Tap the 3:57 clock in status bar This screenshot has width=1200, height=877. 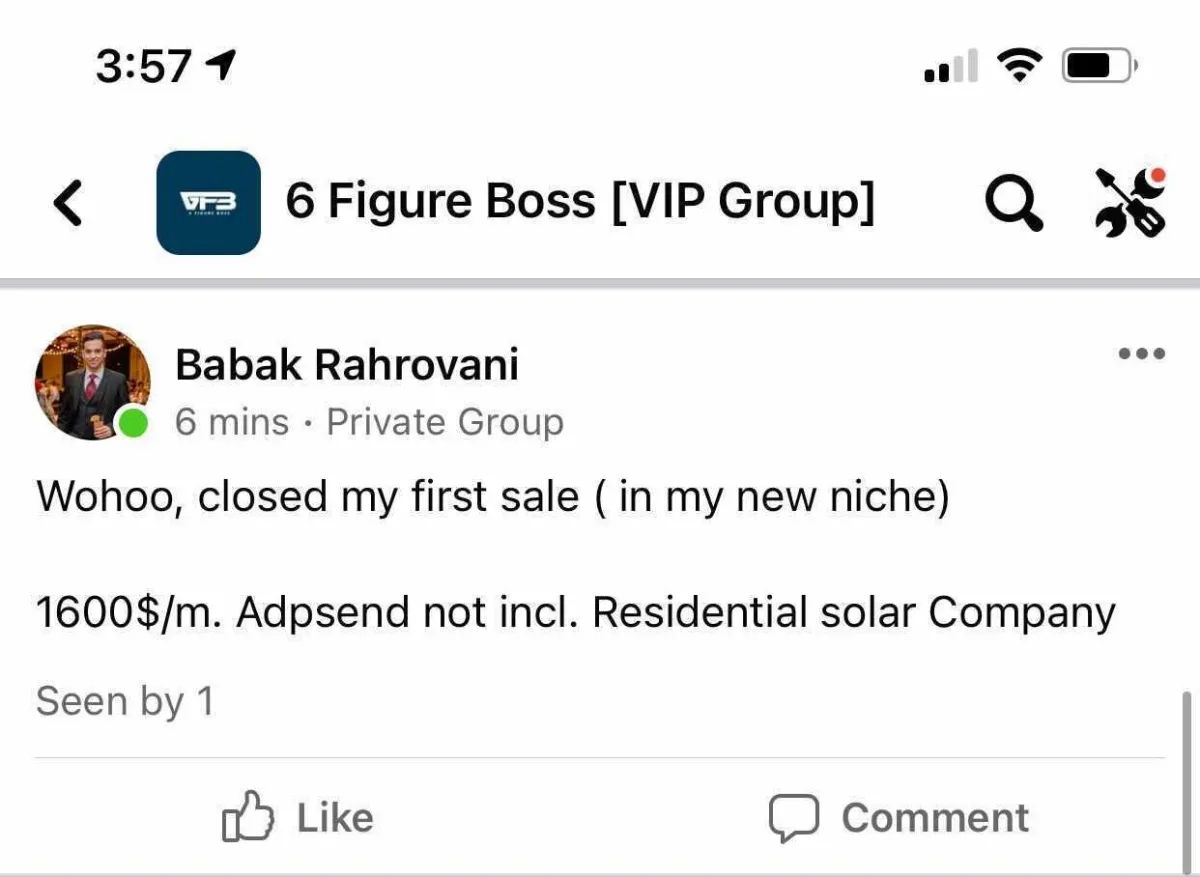pyautogui.click(x=143, y=67)
